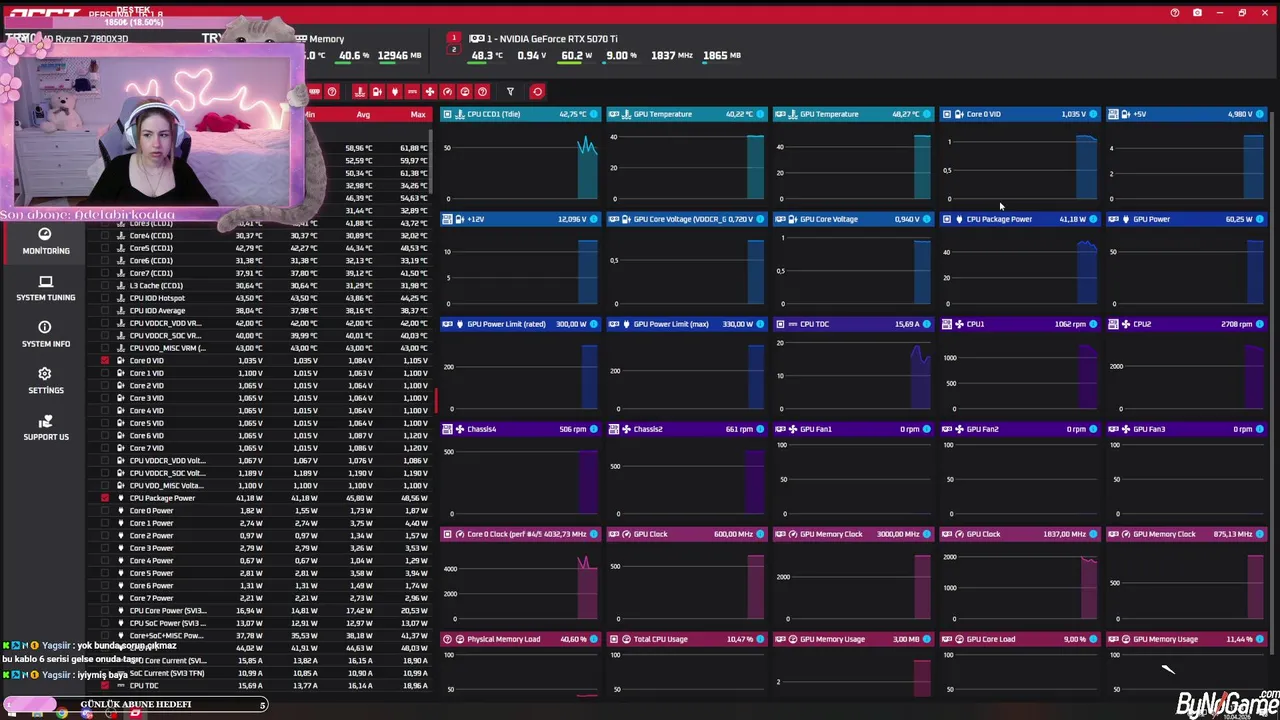The image size is (1280, 720).
Task: Take screenshot with title bar camera icon
Action: click(x=1197, y=13)
